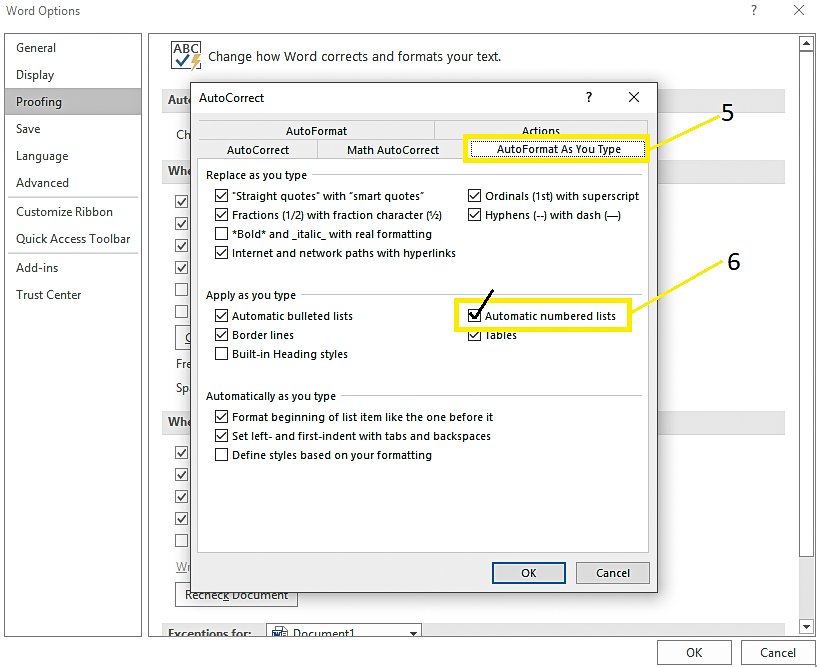
Task: Switch to the AutoCorrect tab
Action: click(258, 150)
